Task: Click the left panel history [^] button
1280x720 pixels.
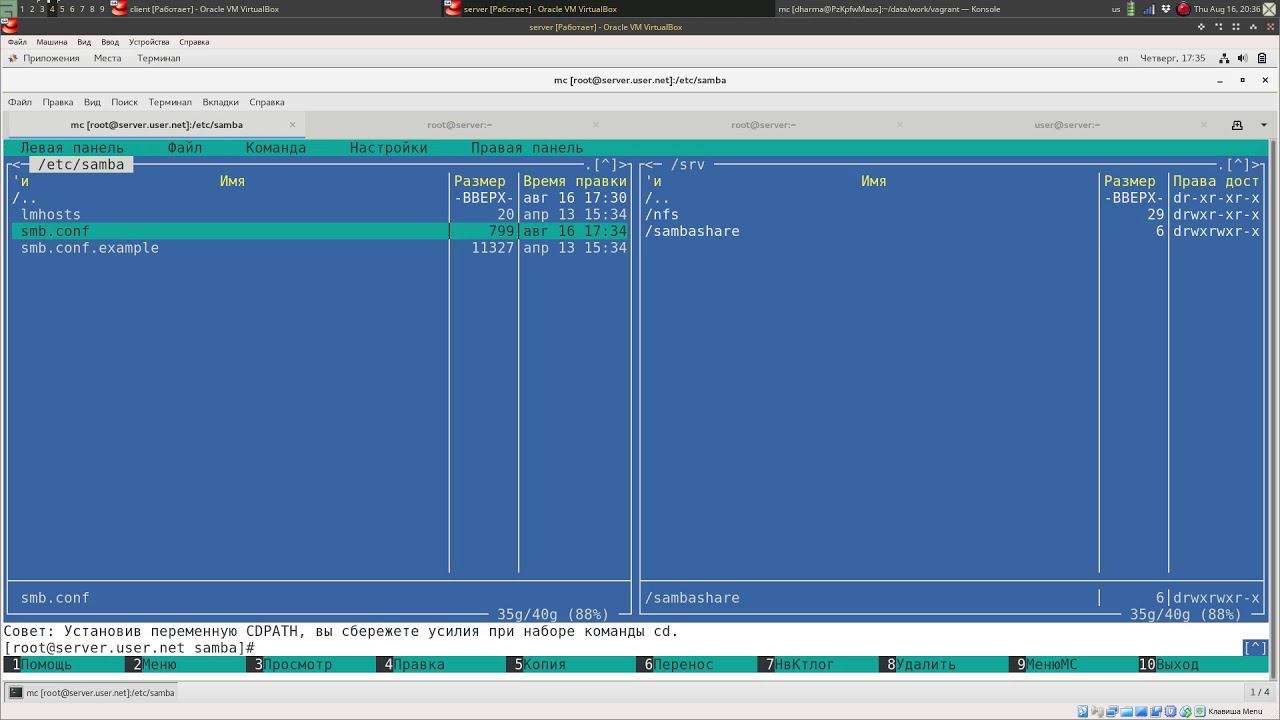Action: point(605,165)
